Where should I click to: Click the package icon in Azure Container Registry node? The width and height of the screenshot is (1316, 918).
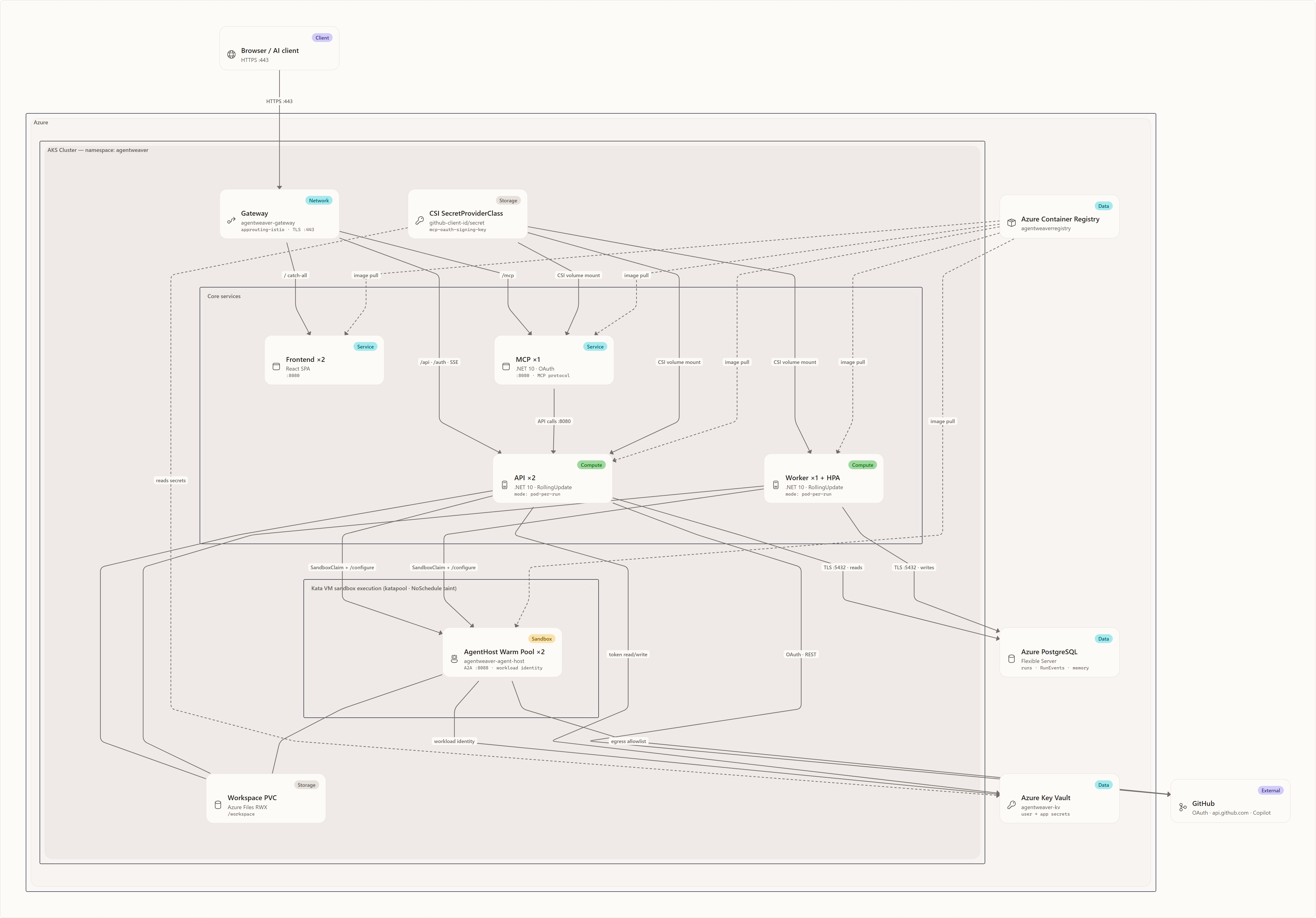click(x=1012, y=222)
